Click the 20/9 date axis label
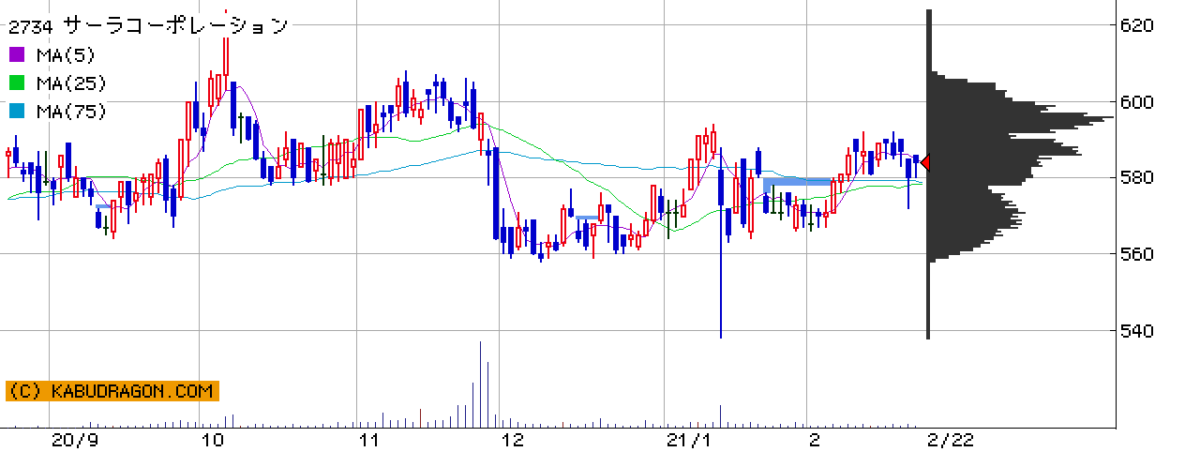Screen dimensions: 1200x452 point(75,440)
